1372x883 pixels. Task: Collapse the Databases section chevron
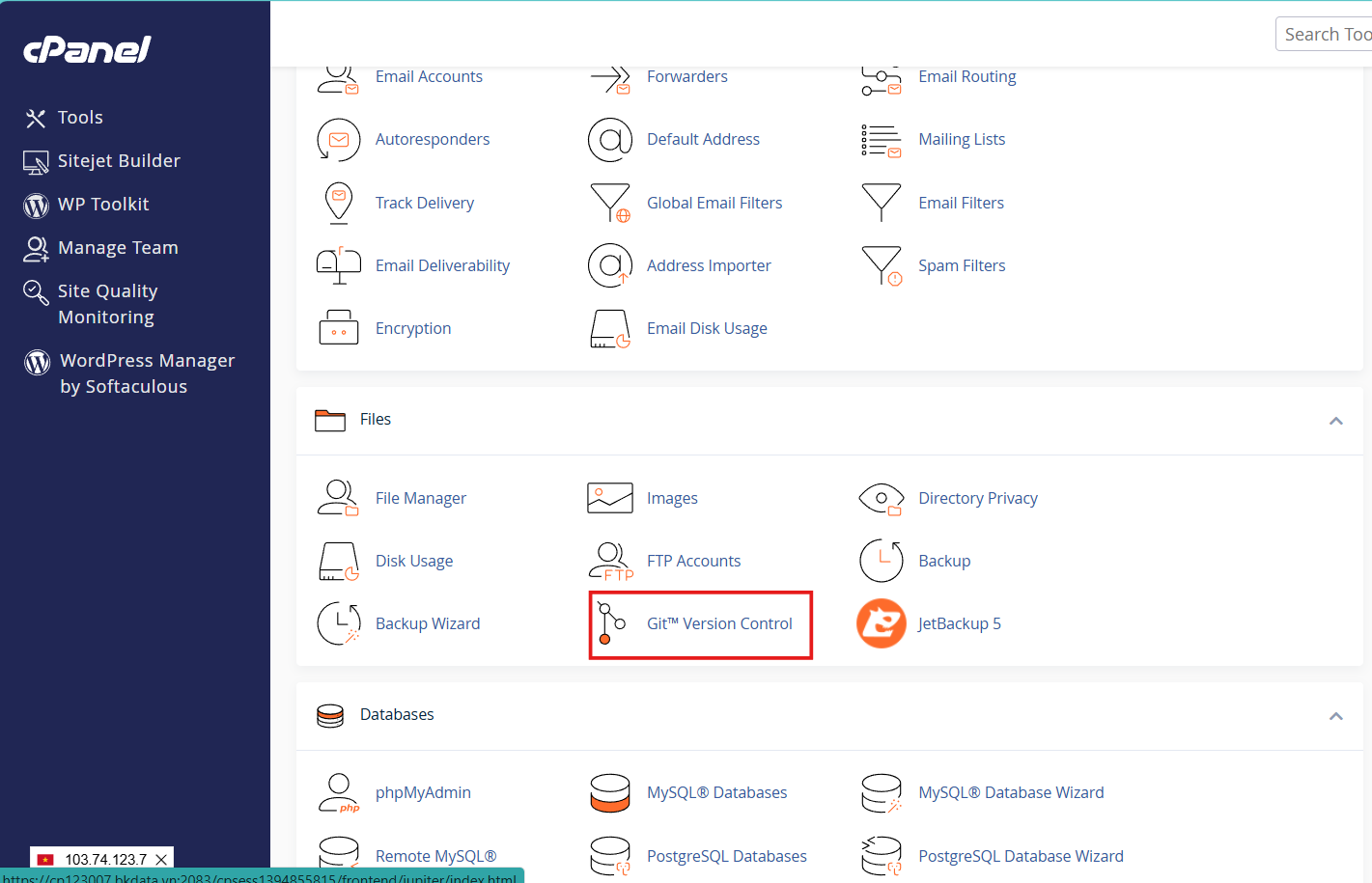coord(1336,716)
